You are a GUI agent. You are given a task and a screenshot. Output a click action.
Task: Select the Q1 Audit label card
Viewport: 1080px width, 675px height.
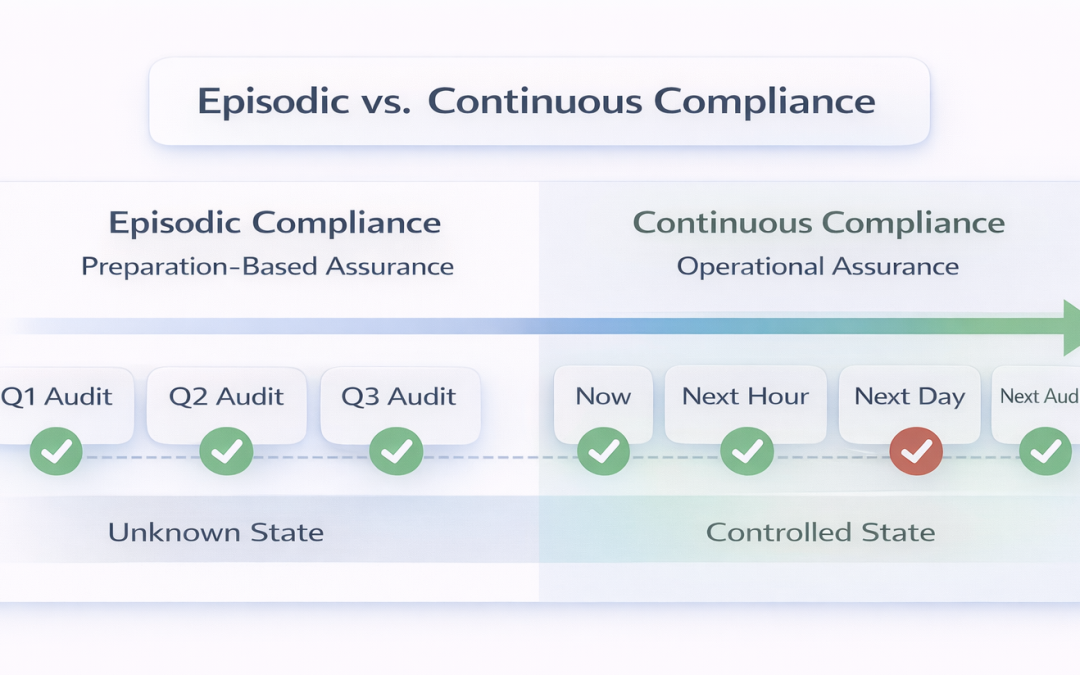(60, 397)
